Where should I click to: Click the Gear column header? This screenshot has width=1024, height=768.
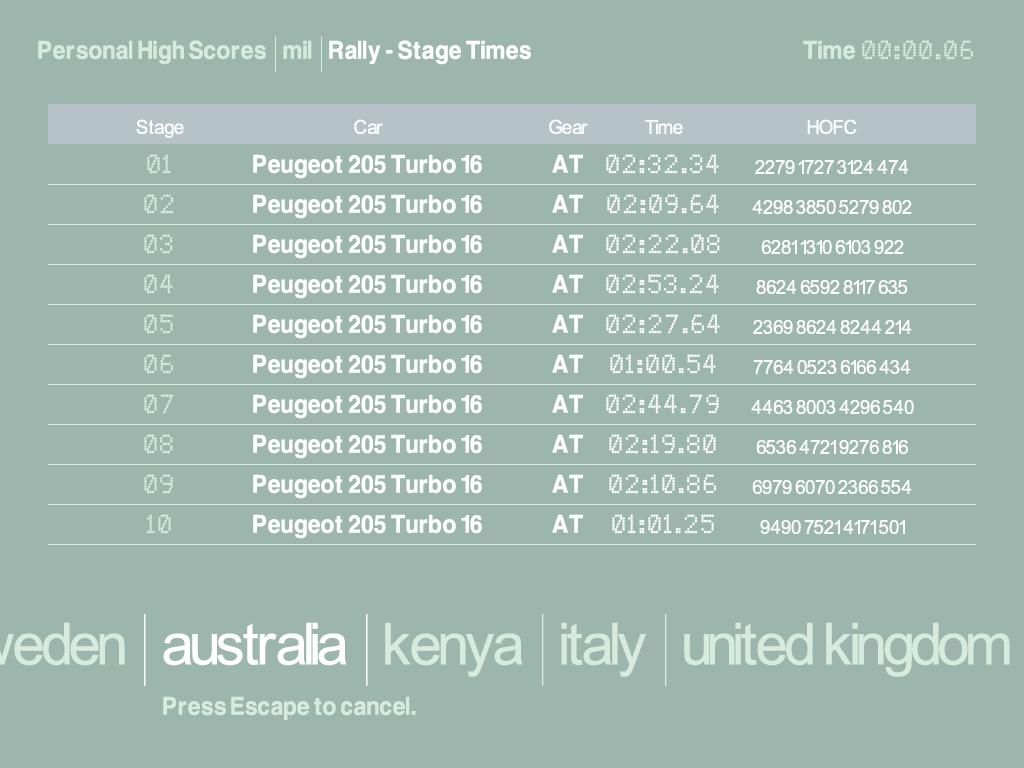click(567, 127)
